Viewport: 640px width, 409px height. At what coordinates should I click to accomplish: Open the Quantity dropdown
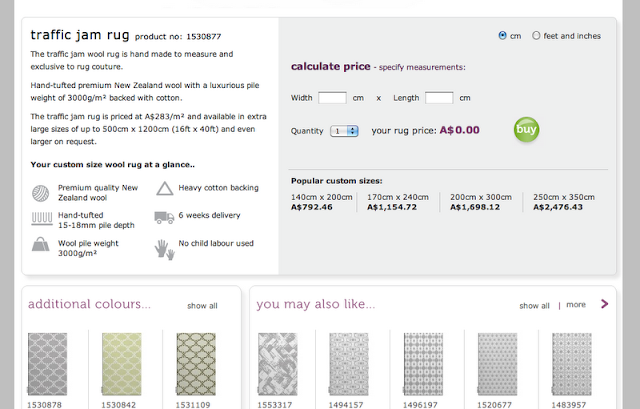(x=344, y=131)
